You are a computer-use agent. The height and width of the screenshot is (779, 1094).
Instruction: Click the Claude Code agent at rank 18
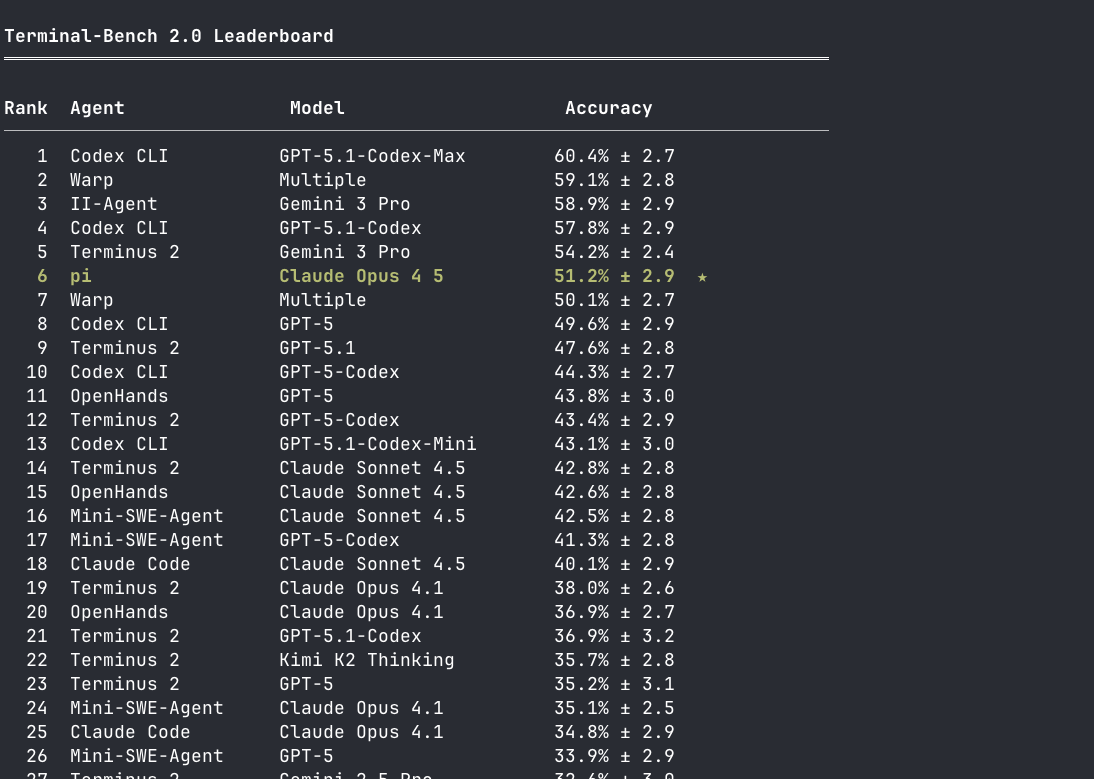pos(130,564)
